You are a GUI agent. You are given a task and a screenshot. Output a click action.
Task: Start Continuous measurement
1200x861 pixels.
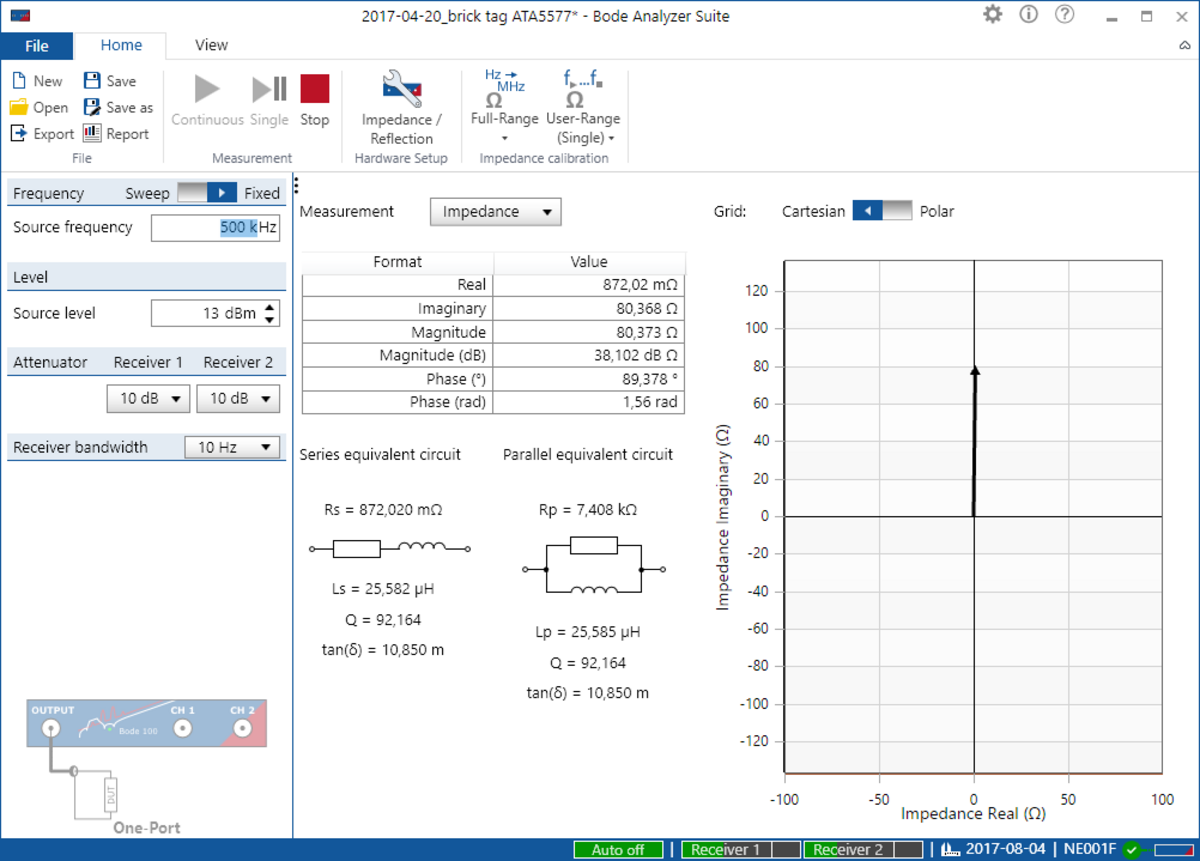coord(207,100)
